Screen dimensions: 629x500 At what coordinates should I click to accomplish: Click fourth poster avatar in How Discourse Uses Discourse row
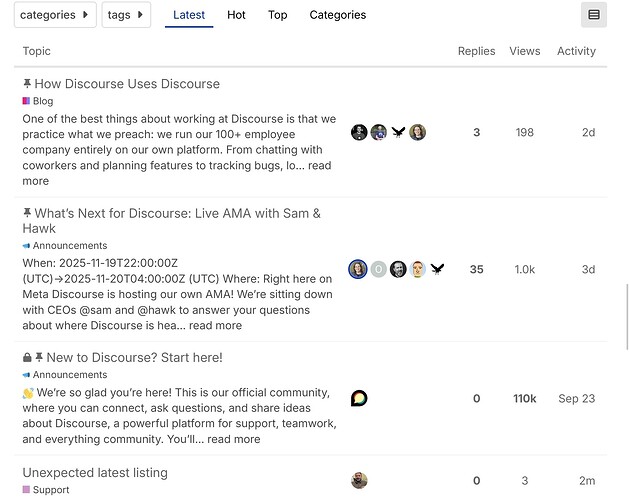[x=418, y=132]
